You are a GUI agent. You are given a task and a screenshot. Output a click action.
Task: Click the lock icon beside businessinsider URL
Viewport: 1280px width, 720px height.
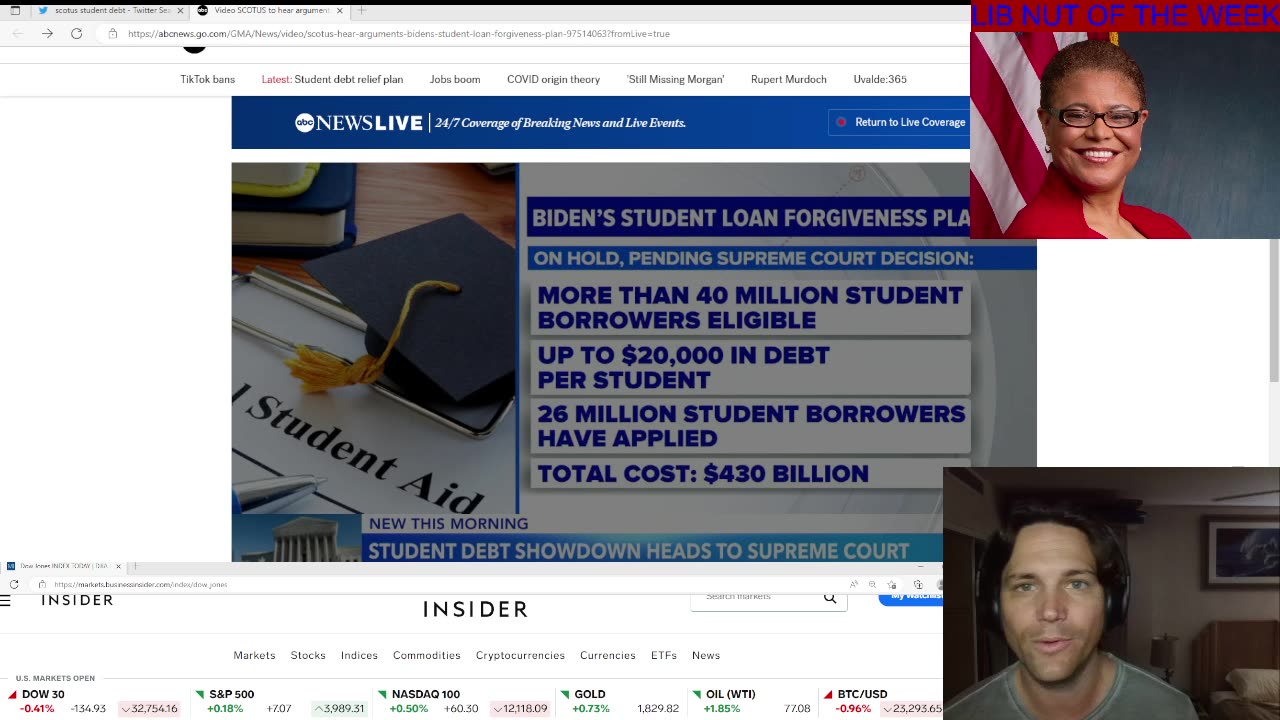42,584
